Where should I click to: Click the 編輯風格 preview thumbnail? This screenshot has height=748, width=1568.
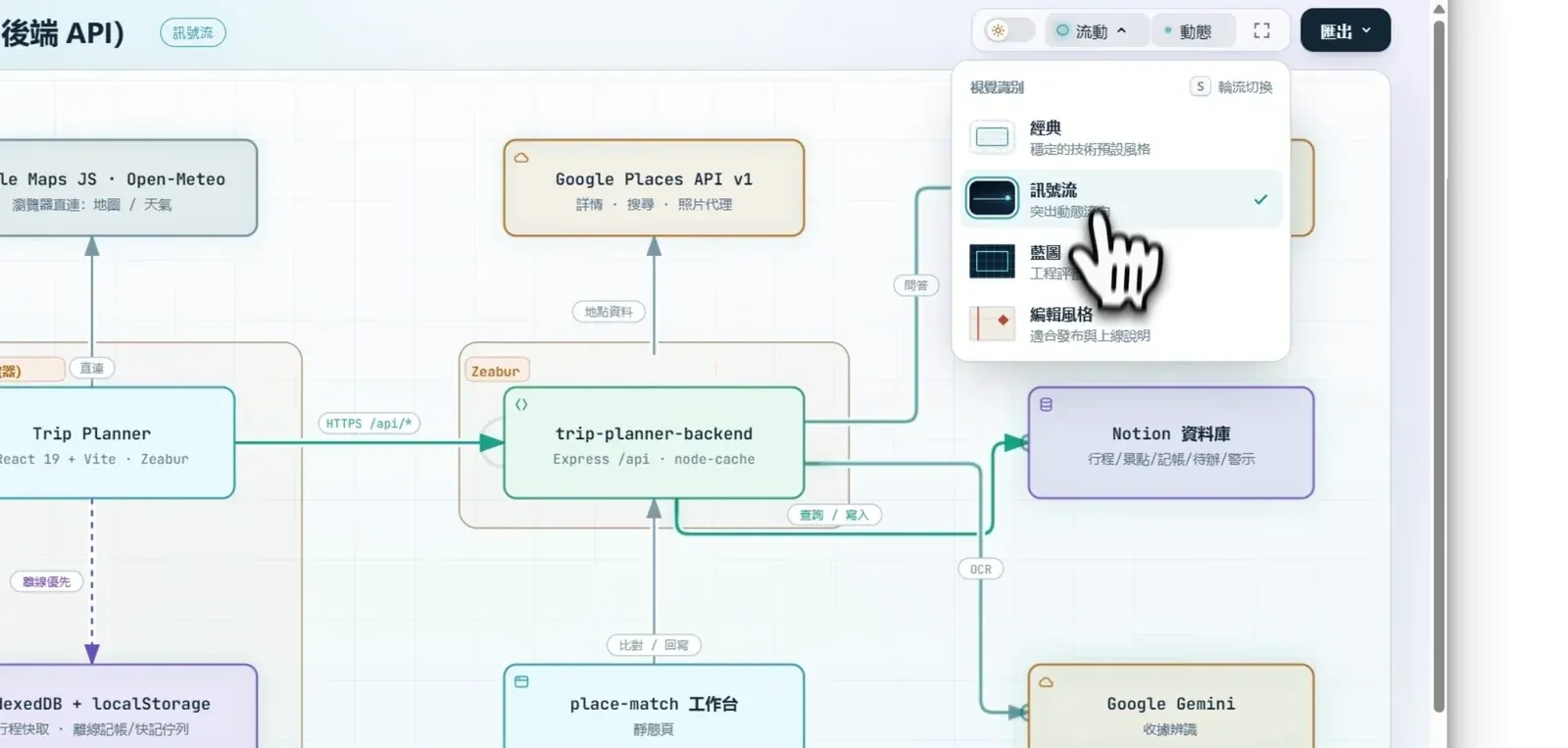pyautogui.click(x=992, y=324)
